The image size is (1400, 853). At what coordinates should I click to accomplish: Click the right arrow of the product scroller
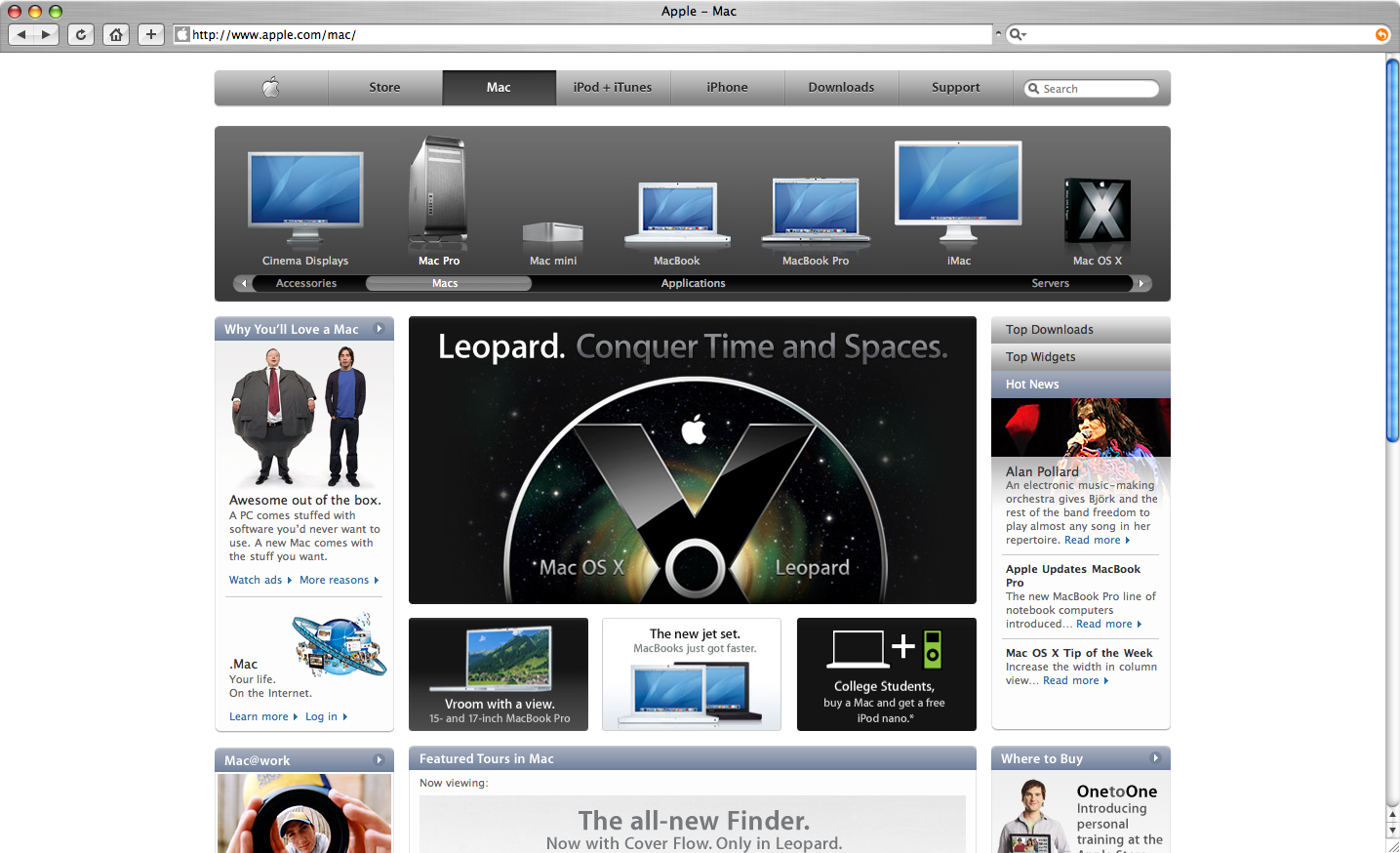tap(1141, 283)
